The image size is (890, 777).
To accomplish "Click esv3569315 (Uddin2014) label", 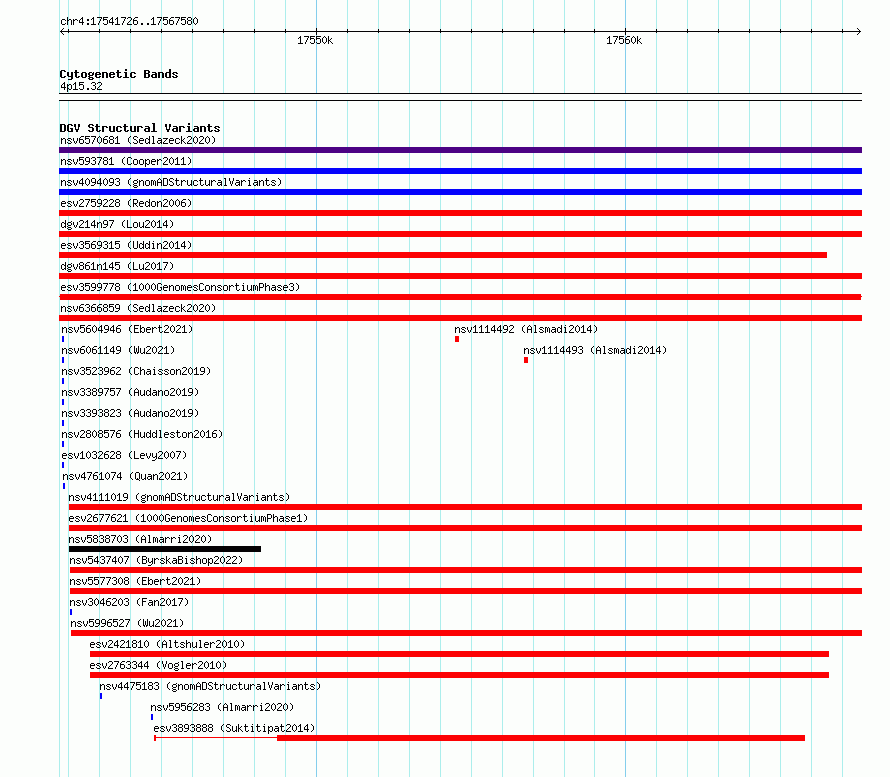I will (x=126, y=245).
